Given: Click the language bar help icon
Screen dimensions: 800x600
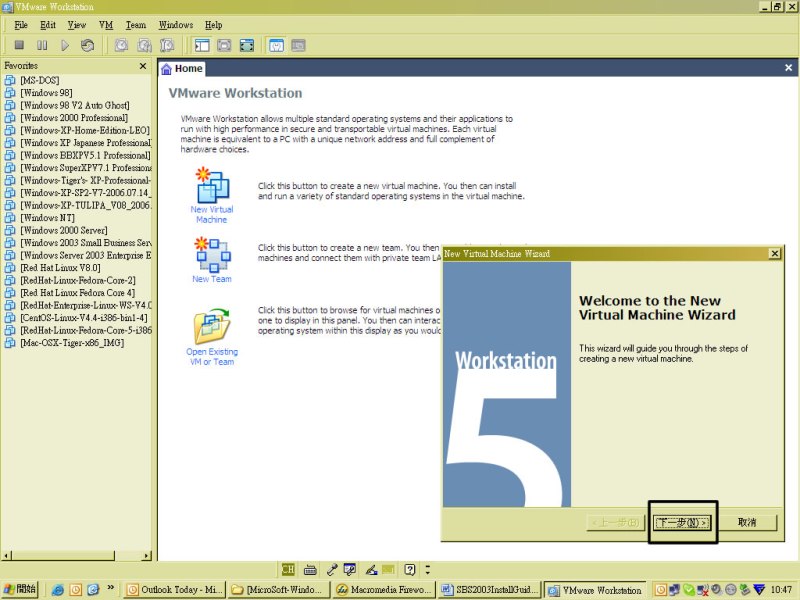Looking at the screenshot, I should pyautogui.click(x=410, y=569).
